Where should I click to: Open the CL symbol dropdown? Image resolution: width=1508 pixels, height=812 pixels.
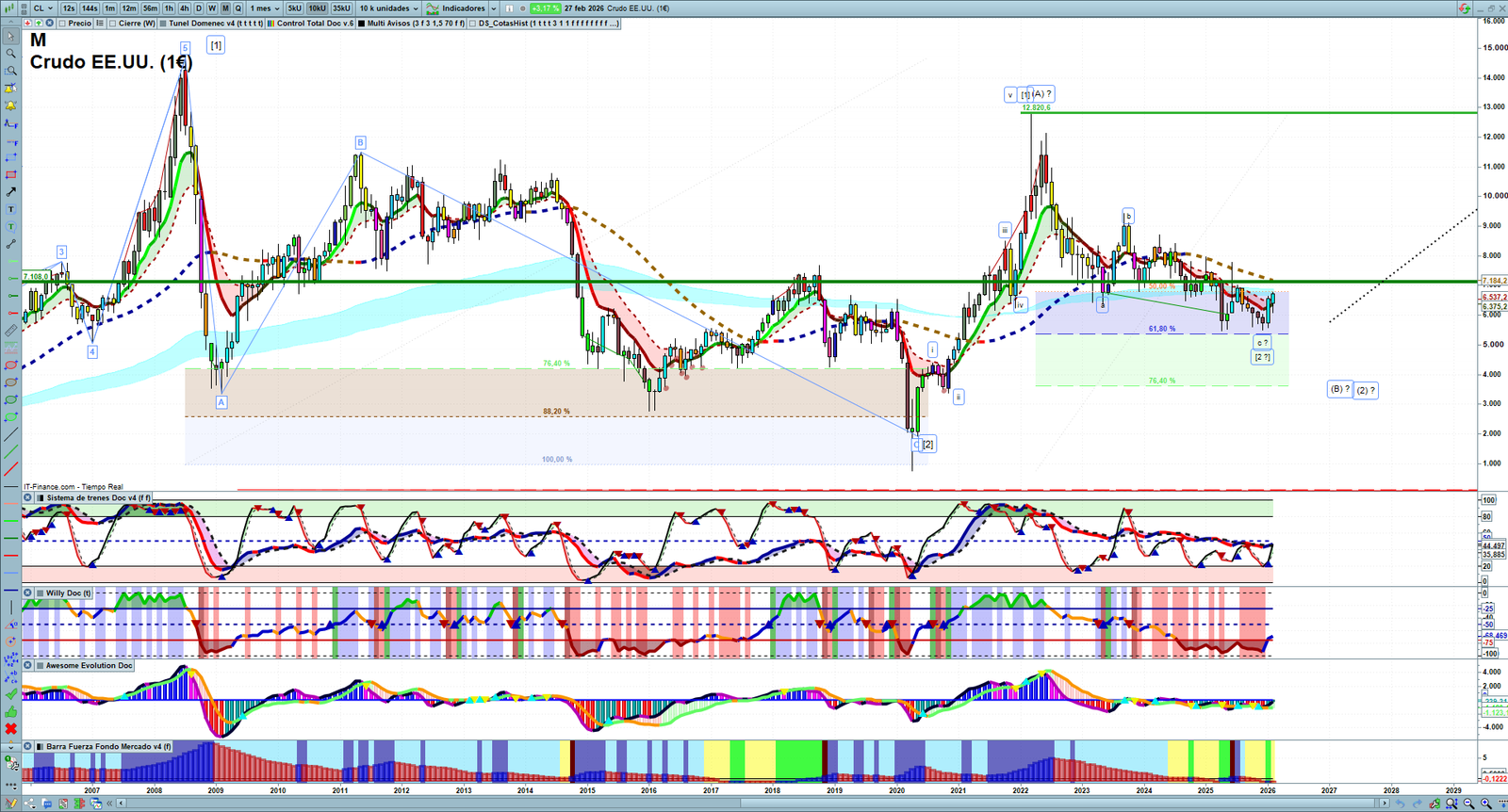coord(43,8)
